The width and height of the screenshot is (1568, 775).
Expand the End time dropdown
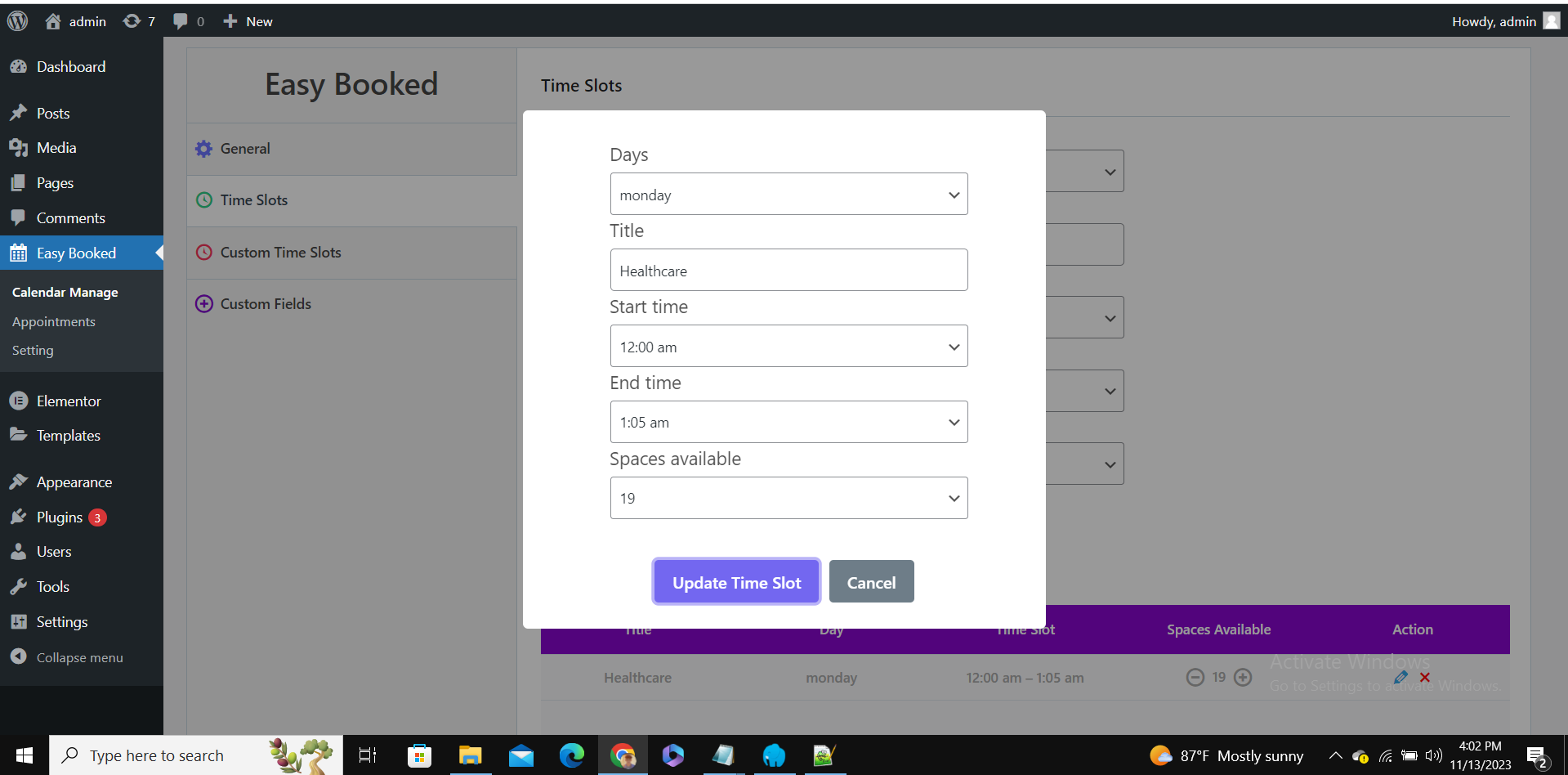pos(789,422)
